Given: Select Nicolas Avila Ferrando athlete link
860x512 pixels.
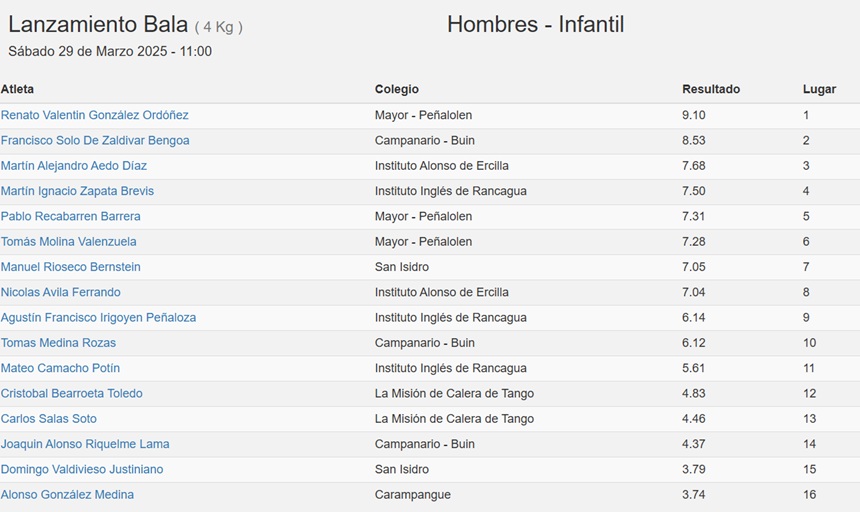Looking at the screenshot, I should tap(60, 292).
